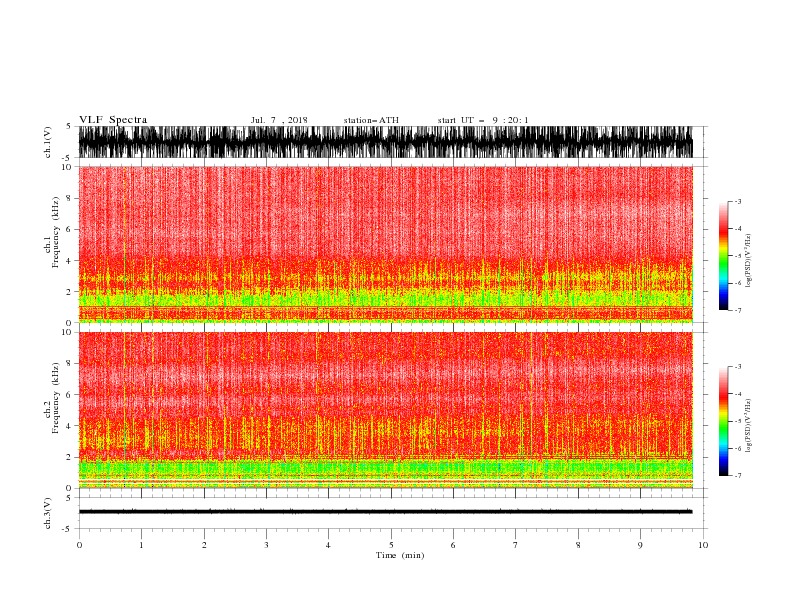Viewport: 792px width, 612px height.
Task: Click time axis tick label '0'
Action: pyautogui.click(x=79, y=545)
